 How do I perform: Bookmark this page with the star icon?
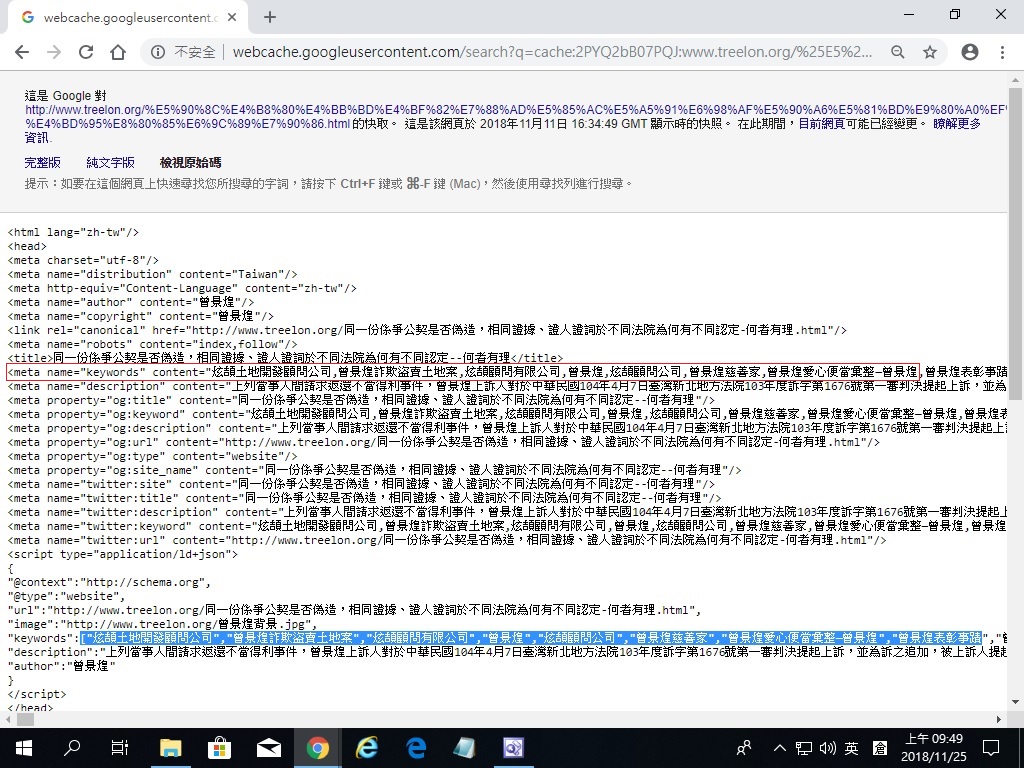[930, 52]
